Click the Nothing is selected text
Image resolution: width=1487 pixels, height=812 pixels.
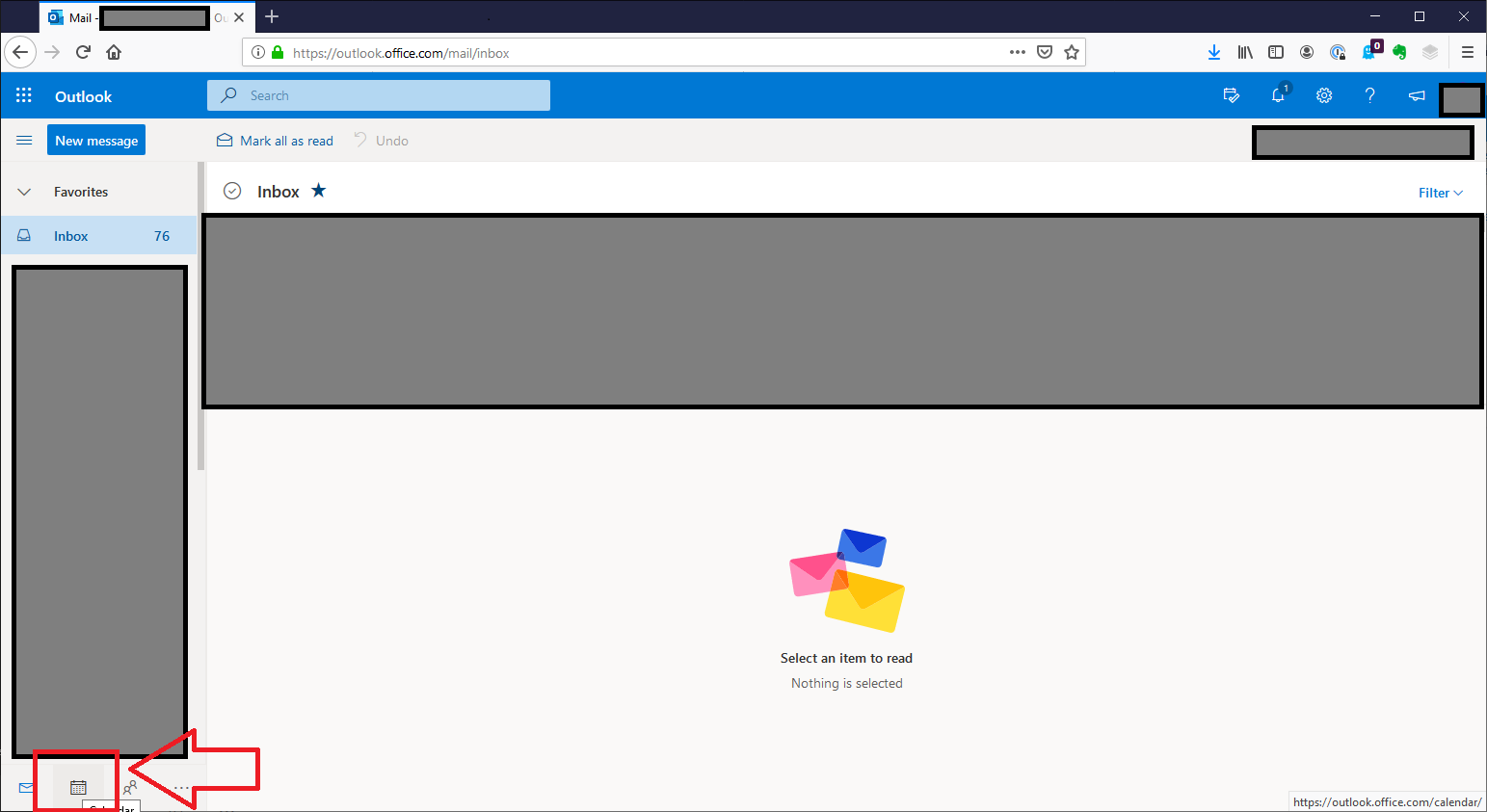pyautogui.click(x=847, y=683)
